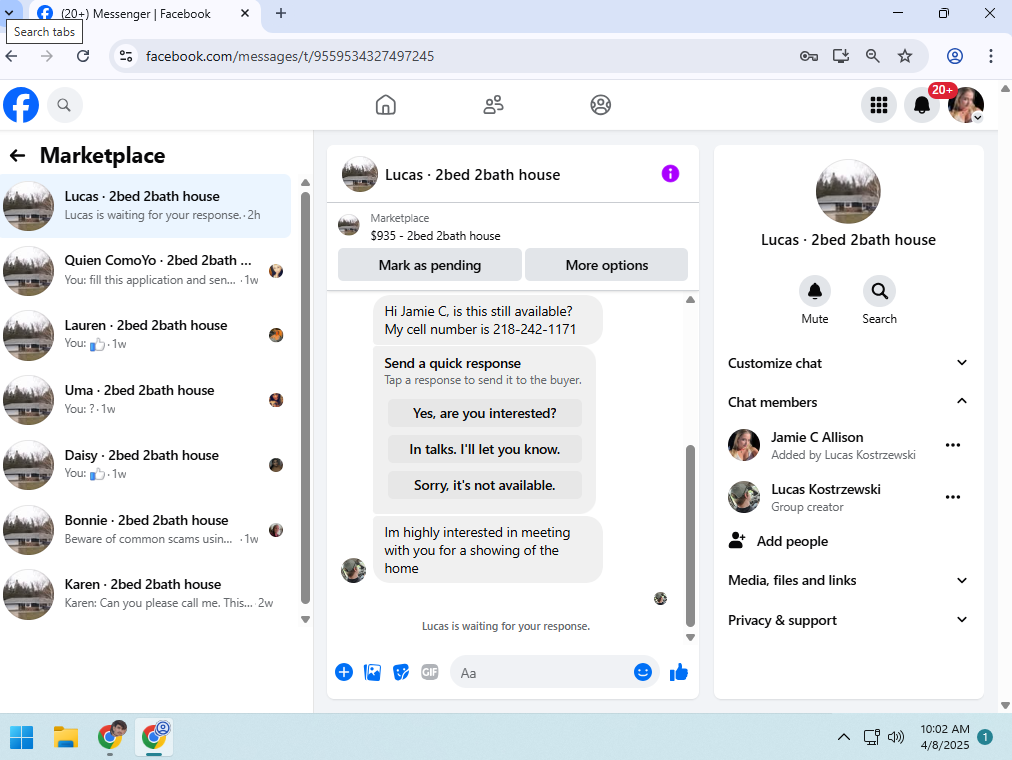Choose a GIF icon
Screen dimensions: 1012x760
click(429, 672)
